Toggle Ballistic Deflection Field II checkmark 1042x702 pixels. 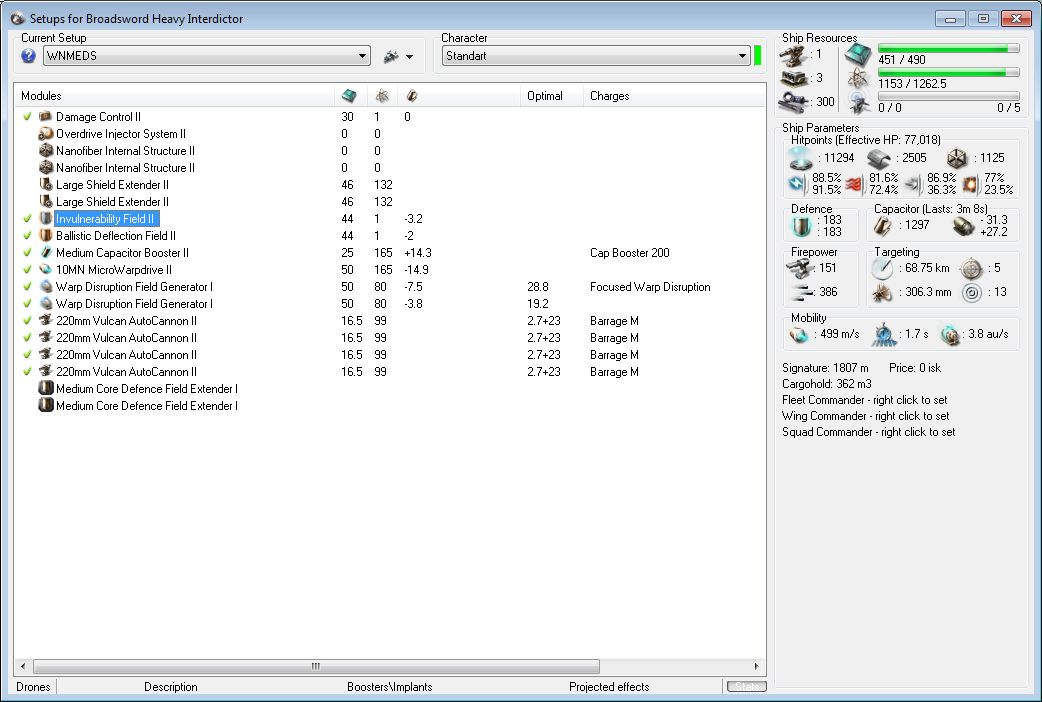point(27,235)
